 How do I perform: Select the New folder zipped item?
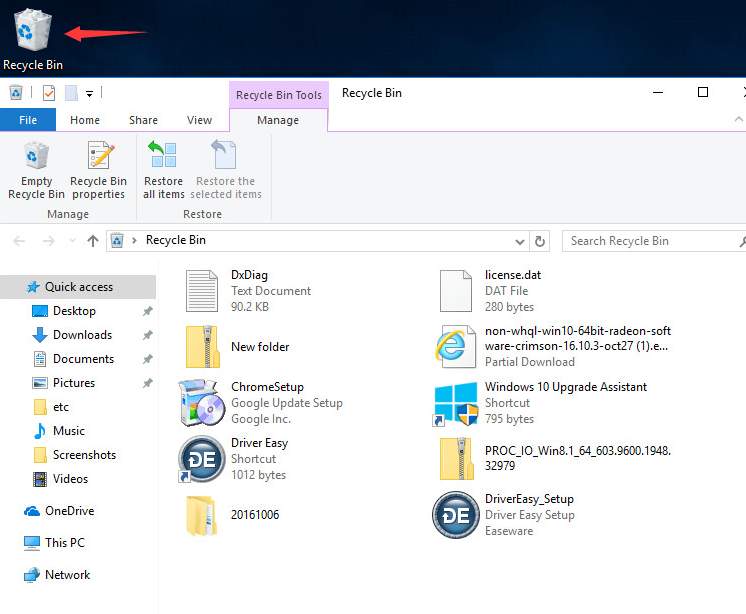point(203,347)
